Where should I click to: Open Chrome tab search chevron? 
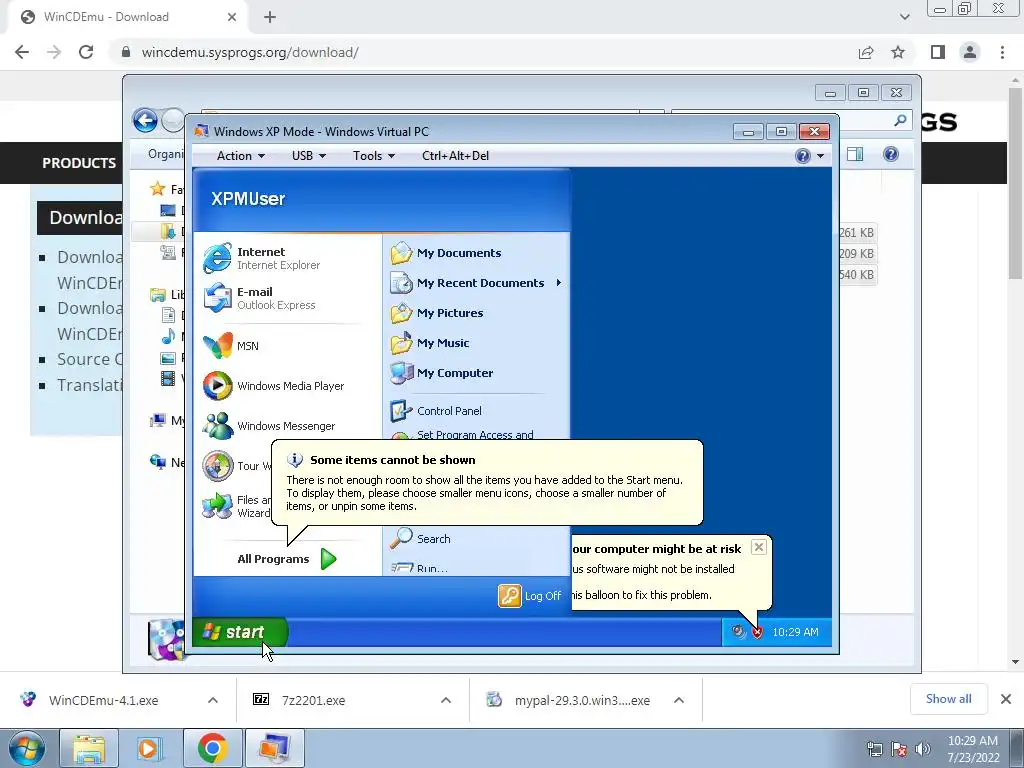point(904,17)
